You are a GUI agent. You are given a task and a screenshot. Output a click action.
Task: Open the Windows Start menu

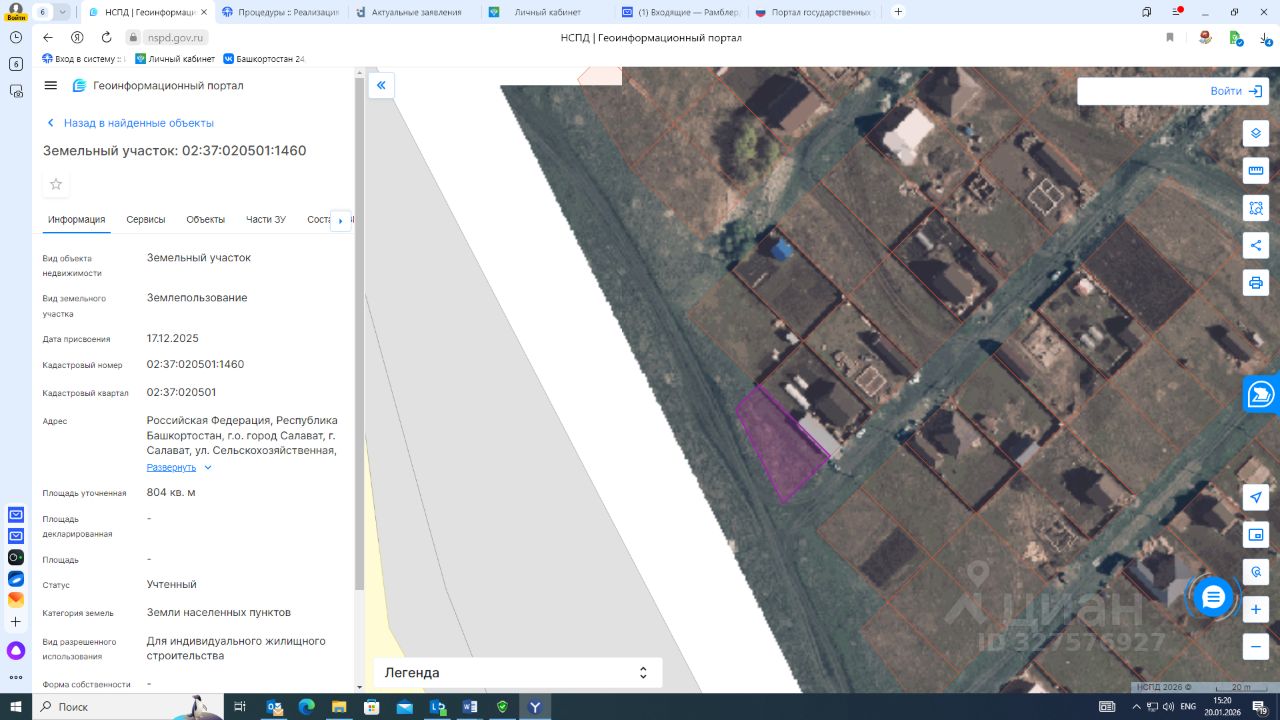[16, 707]
